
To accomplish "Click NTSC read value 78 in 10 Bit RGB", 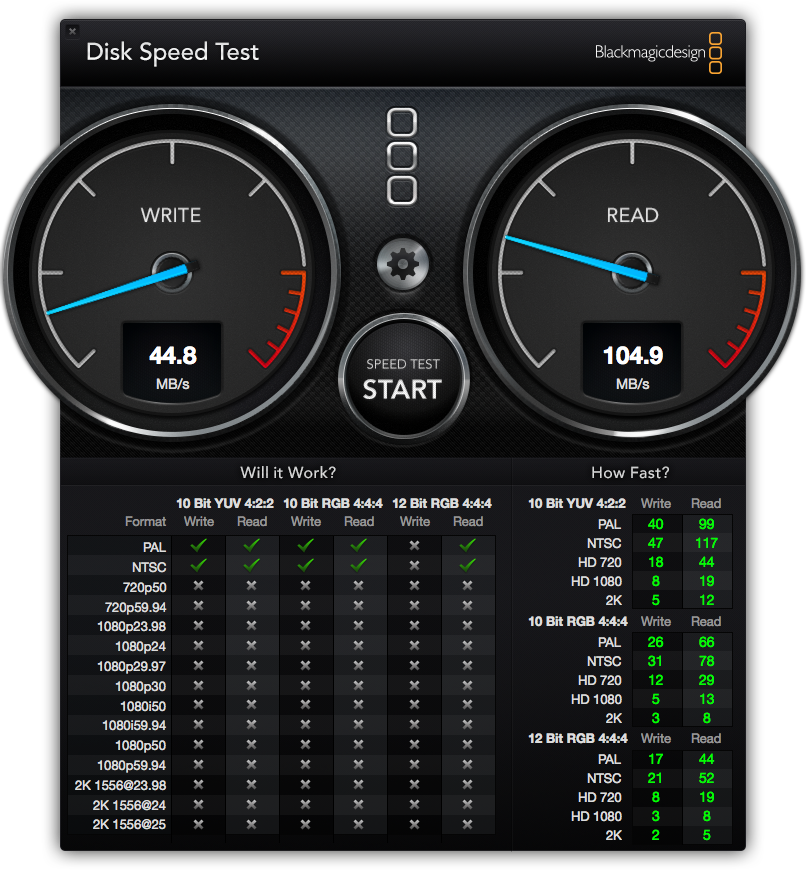I will [706, 661].
